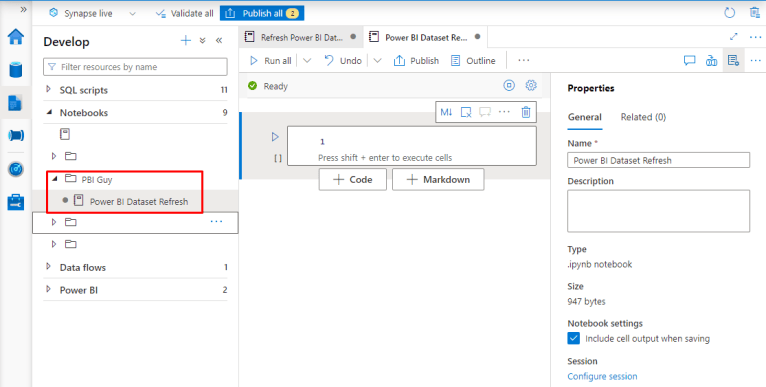
Task: Open the Manage hub toolbox icon
Action: pos(16,202)
